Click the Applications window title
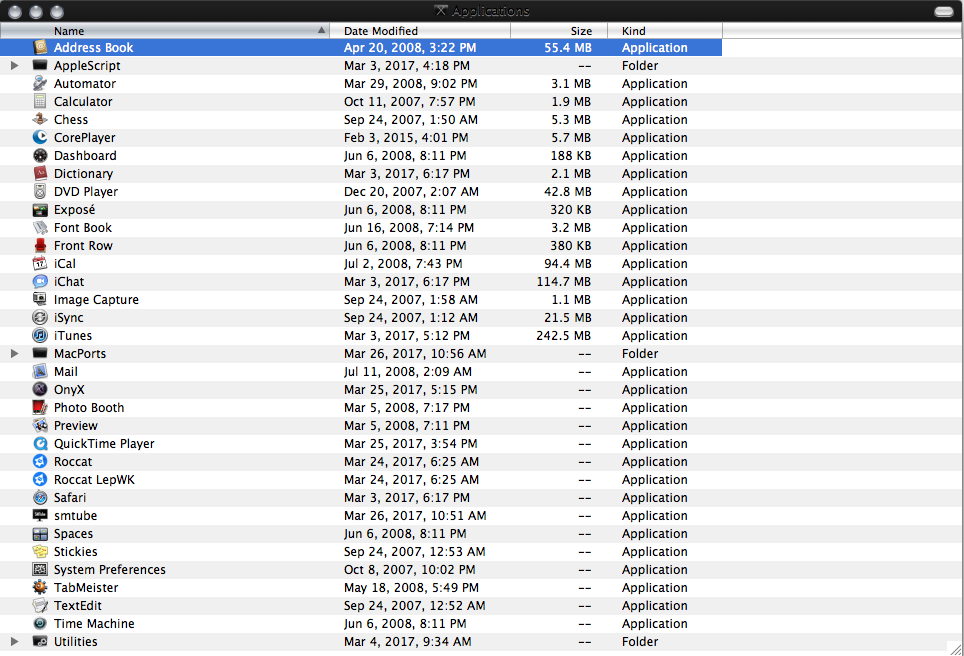The image size is (964, 656). click(490, 11)
